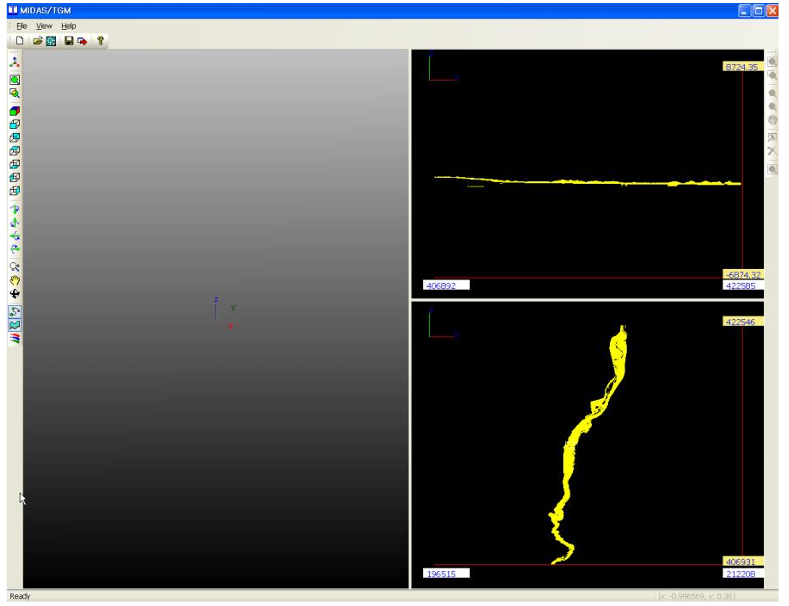This screenshot has width=789, height=606.
Task: Click the XYZ axis triad icon in left toolbar
Action: point(15,62)
